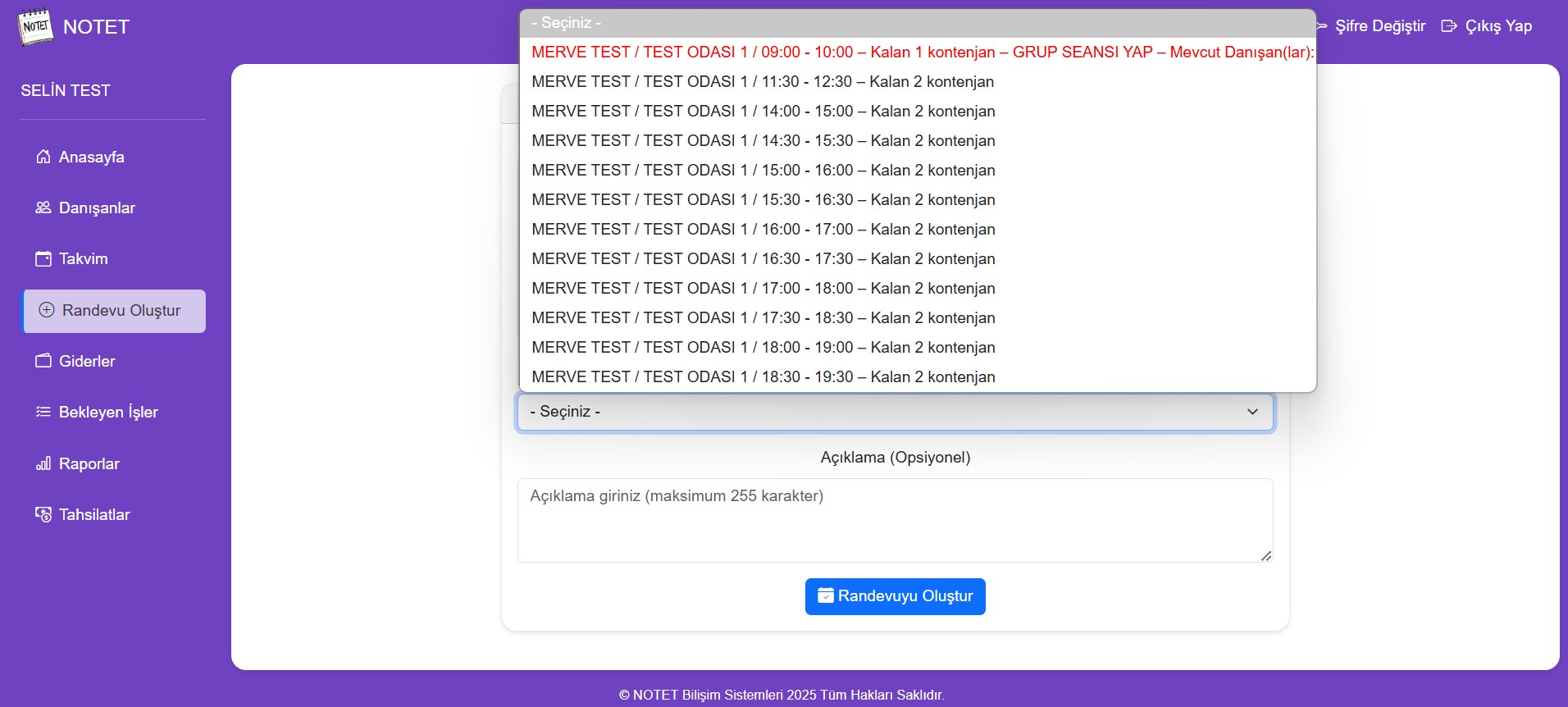Image resolution: width=1568 pixels, height=707 pixels.
Task: Select the 18:00 - 19:00 slot option
Action: point(918,348)
